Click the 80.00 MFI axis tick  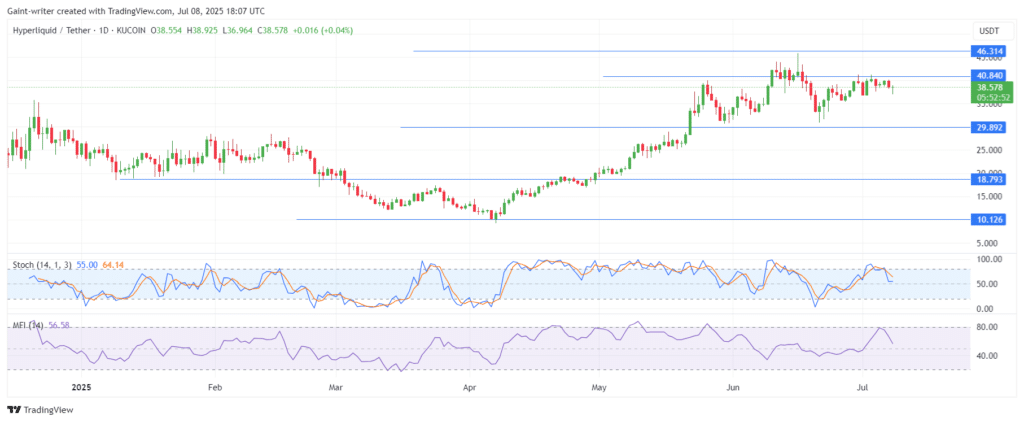[x=989, y=327]
